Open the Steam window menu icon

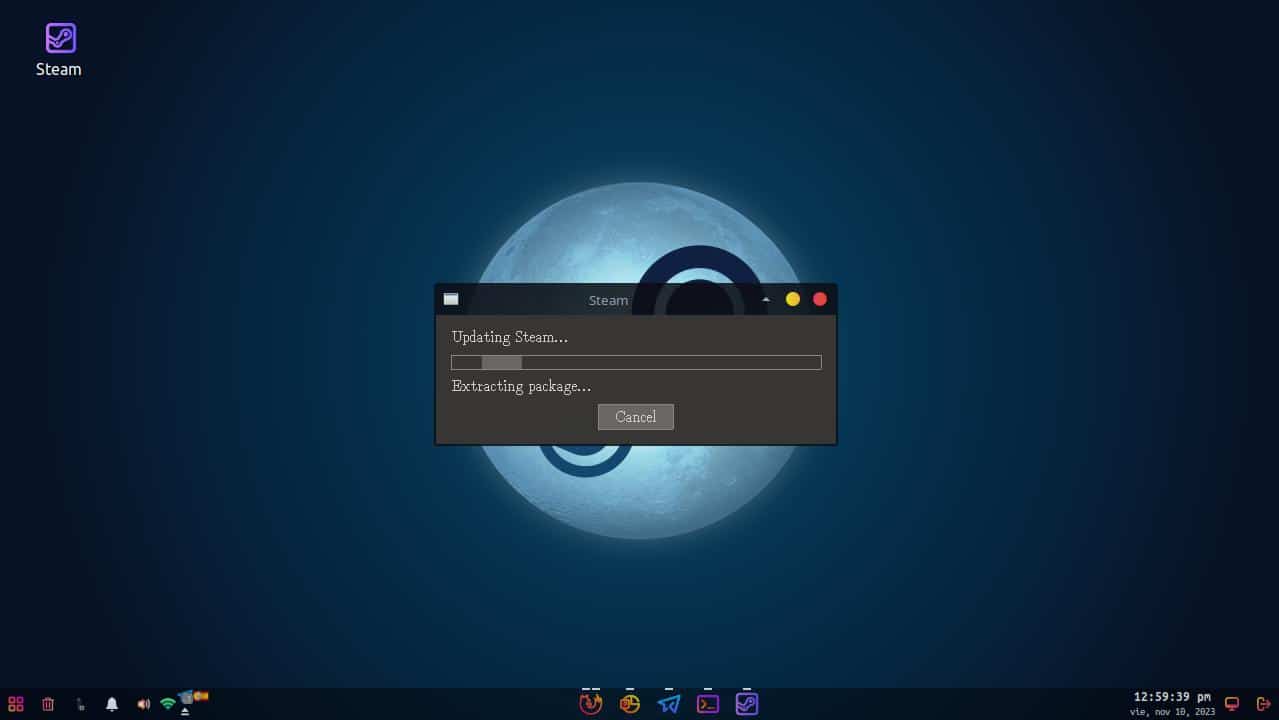point(451,299)
